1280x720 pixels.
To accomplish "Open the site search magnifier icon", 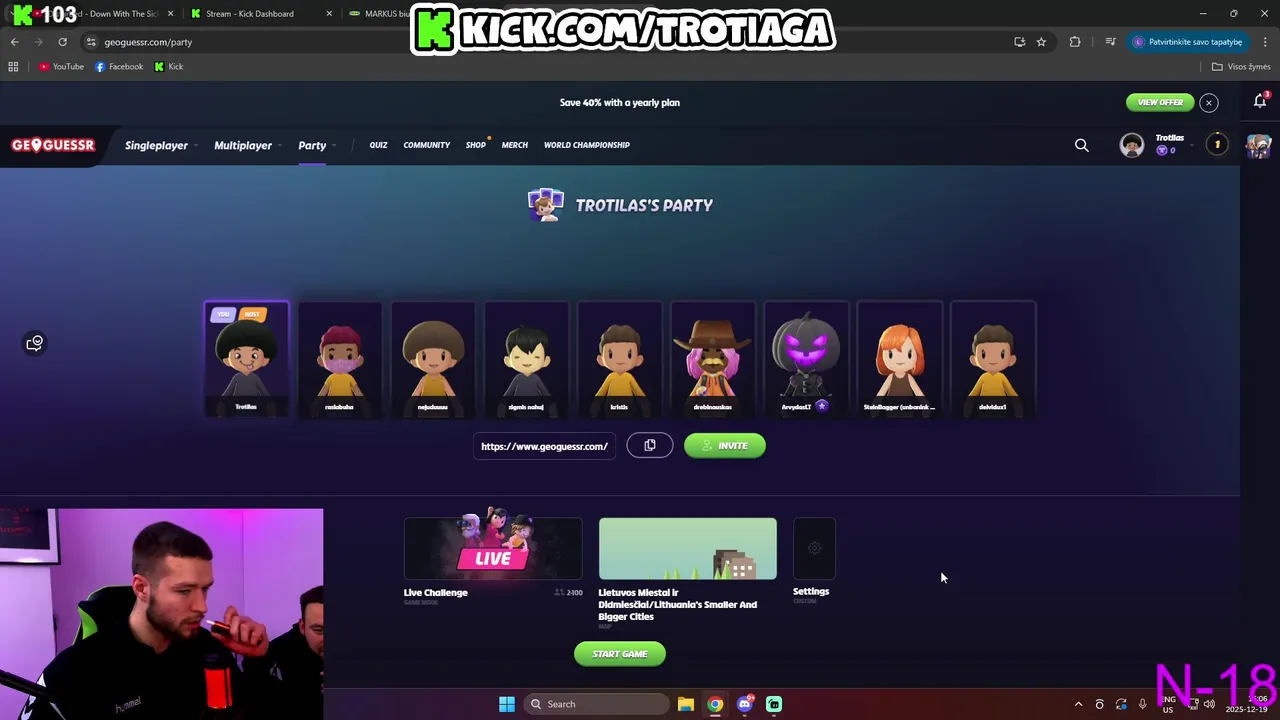I will click(x=1081, y=146).
